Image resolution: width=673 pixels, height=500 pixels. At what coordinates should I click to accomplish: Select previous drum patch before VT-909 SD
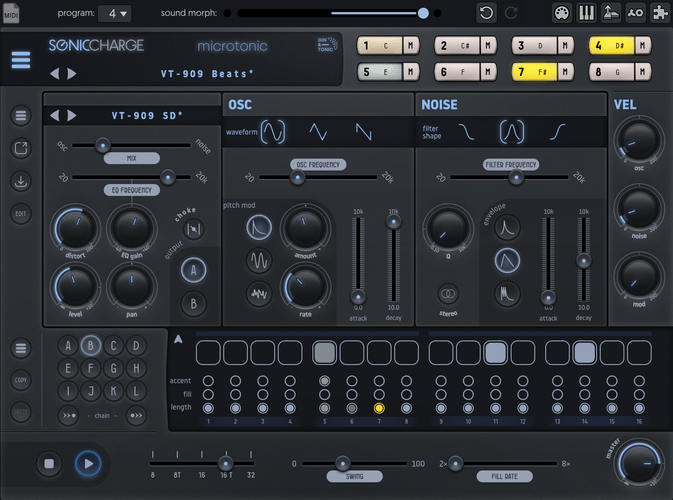coord(55,115)
